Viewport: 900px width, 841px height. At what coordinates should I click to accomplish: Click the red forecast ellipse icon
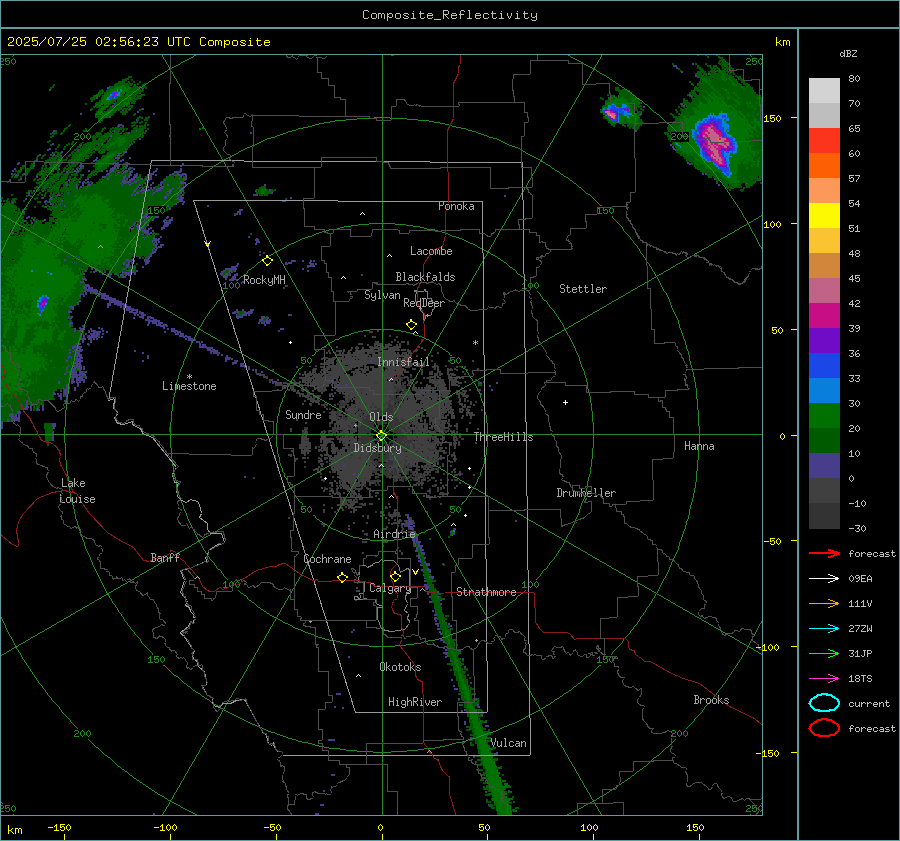click(824, 728)
